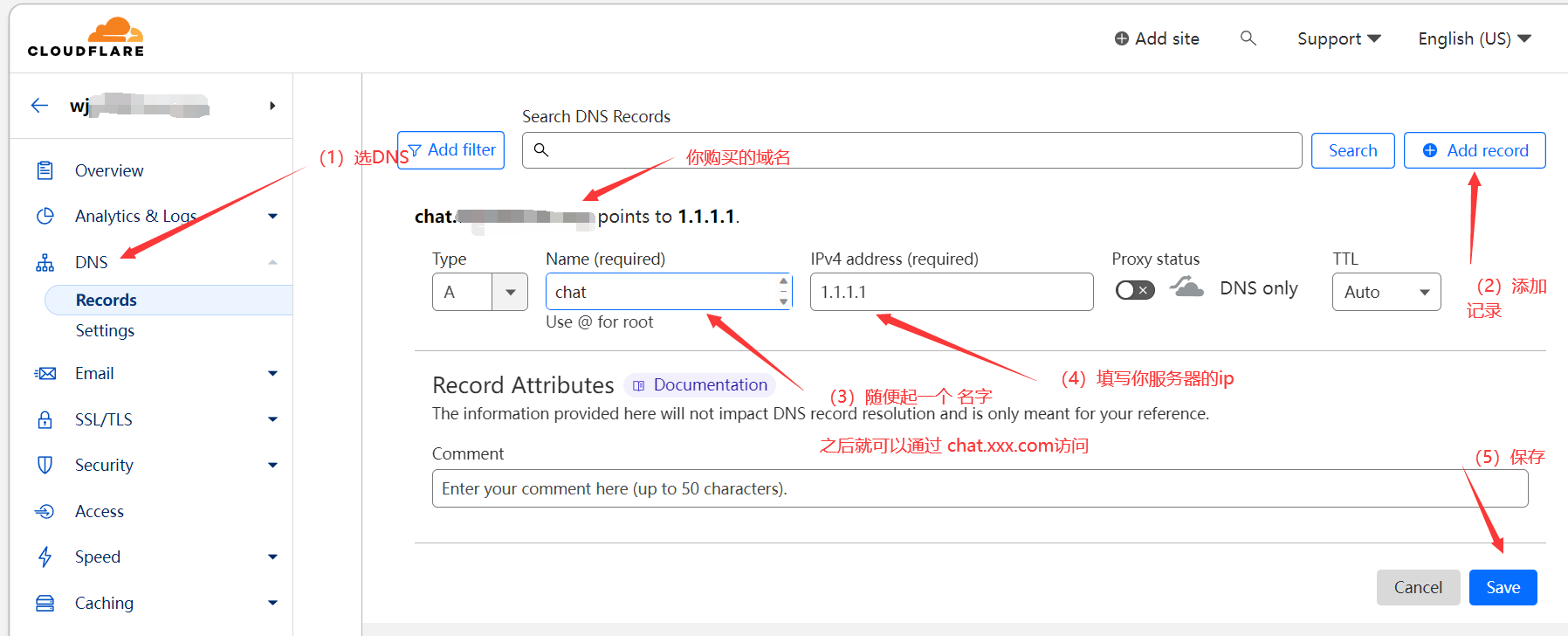Expand the Security submenu chevron

coord(272,465)
